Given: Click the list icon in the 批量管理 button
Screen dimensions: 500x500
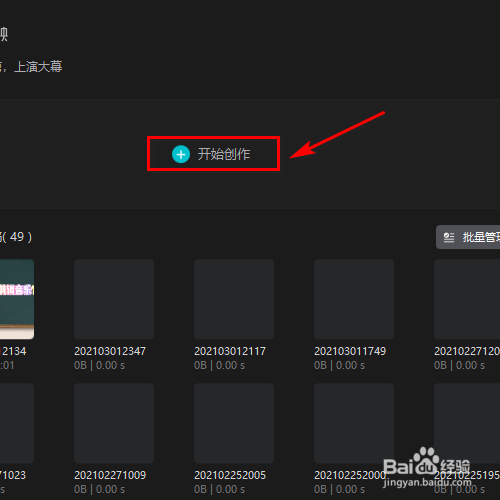Looking at the screenshot, I should point(449,238).
